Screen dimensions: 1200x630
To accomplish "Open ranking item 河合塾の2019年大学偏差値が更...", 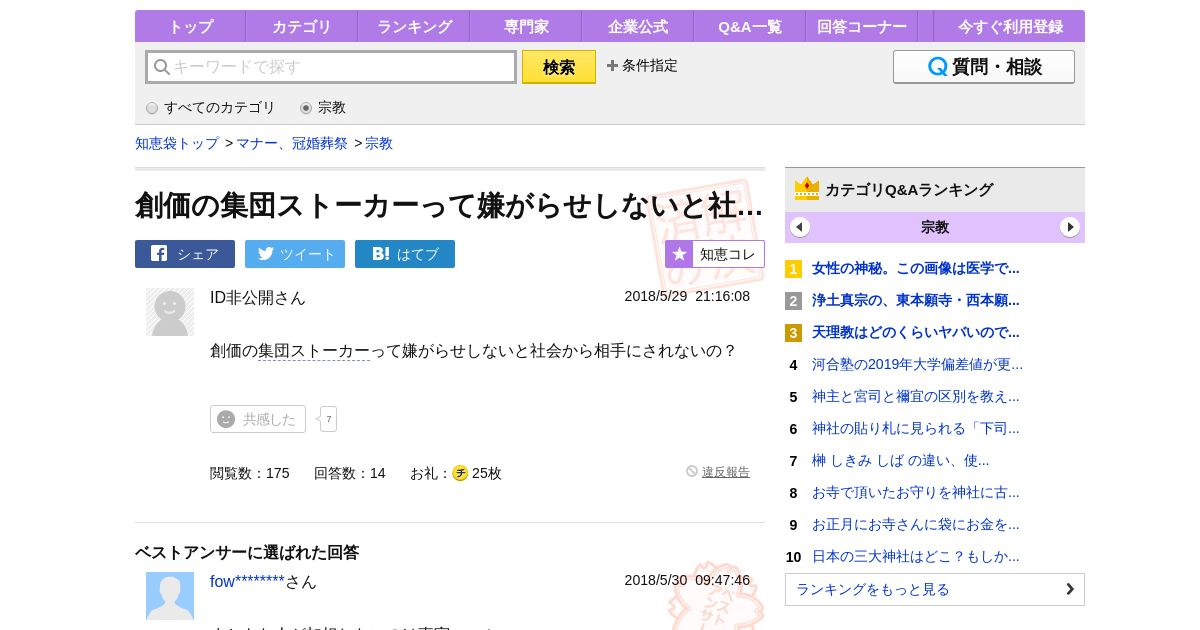I will click(917, 364).
